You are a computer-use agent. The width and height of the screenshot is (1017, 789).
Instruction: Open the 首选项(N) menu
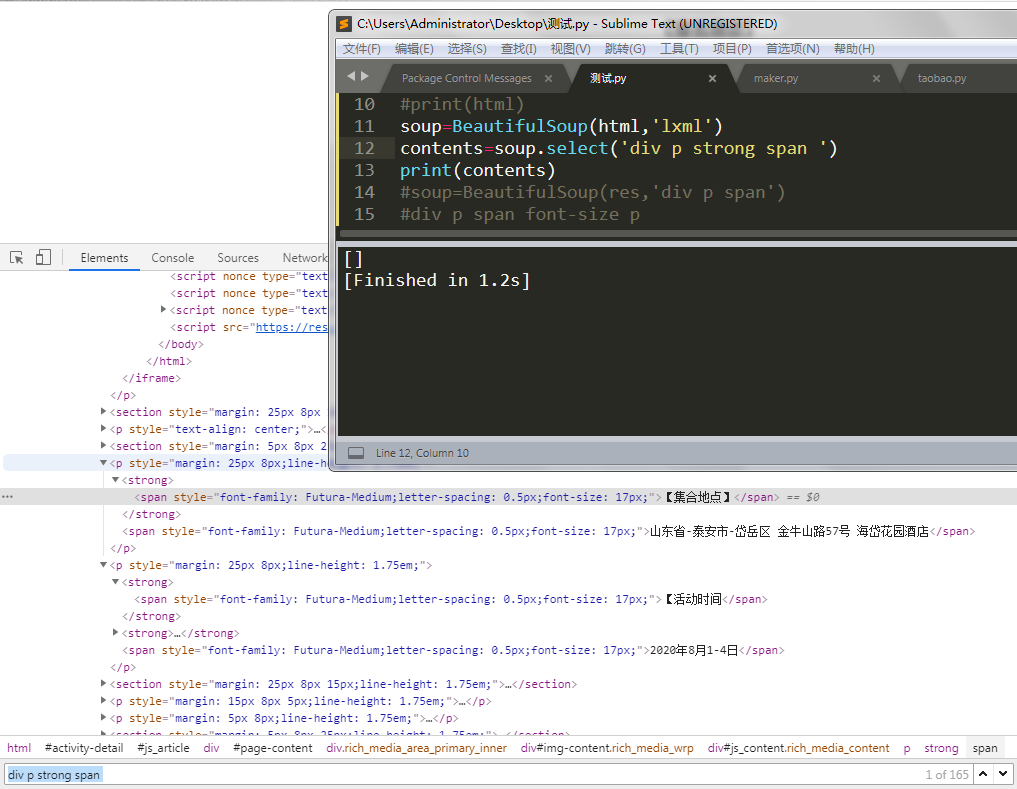coord(792,49)
